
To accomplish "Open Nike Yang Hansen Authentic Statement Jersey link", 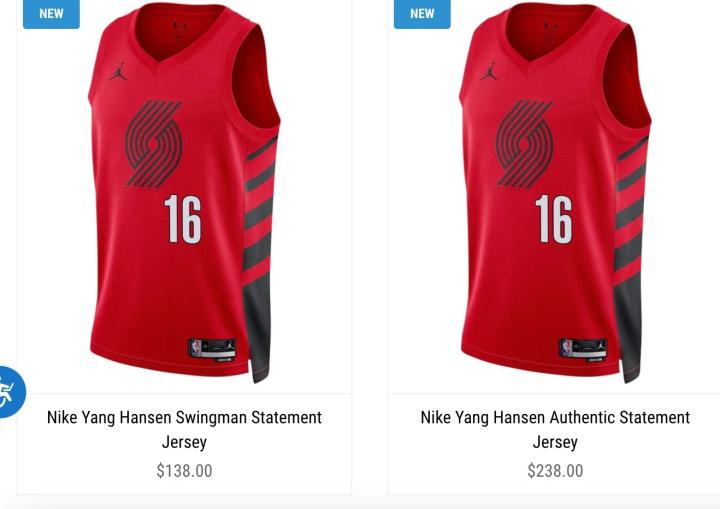I will (555, 430).
